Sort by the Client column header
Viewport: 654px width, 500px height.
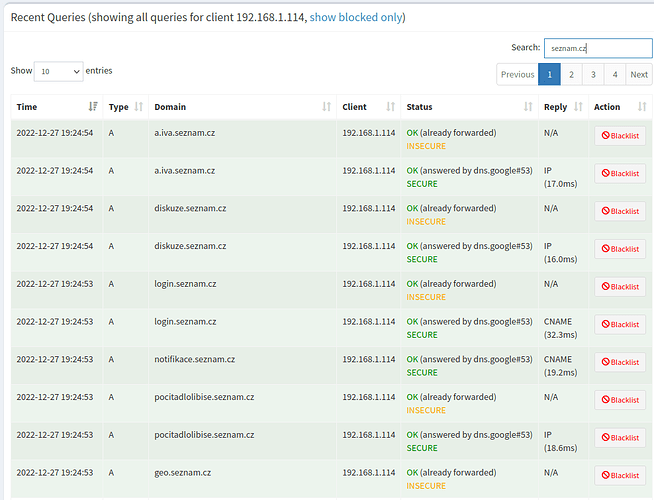coord(365,107)
